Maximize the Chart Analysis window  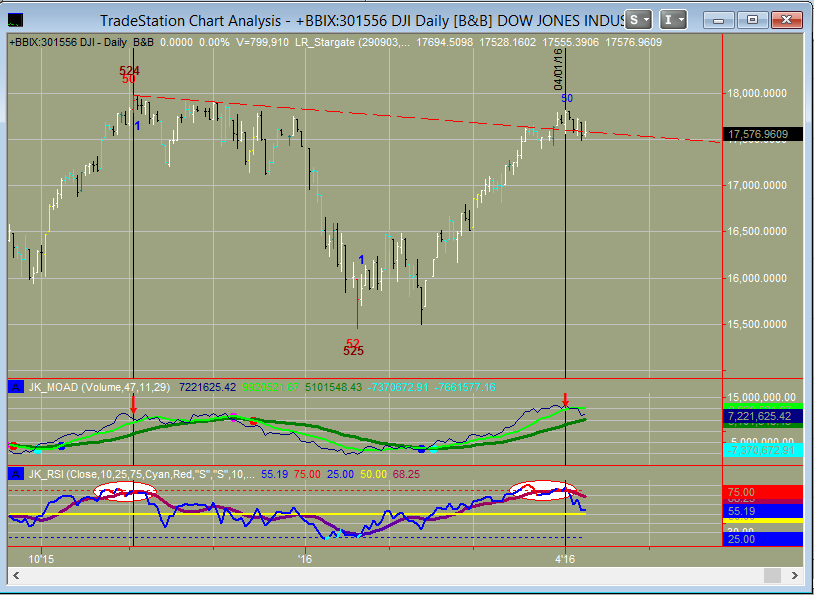752,20
